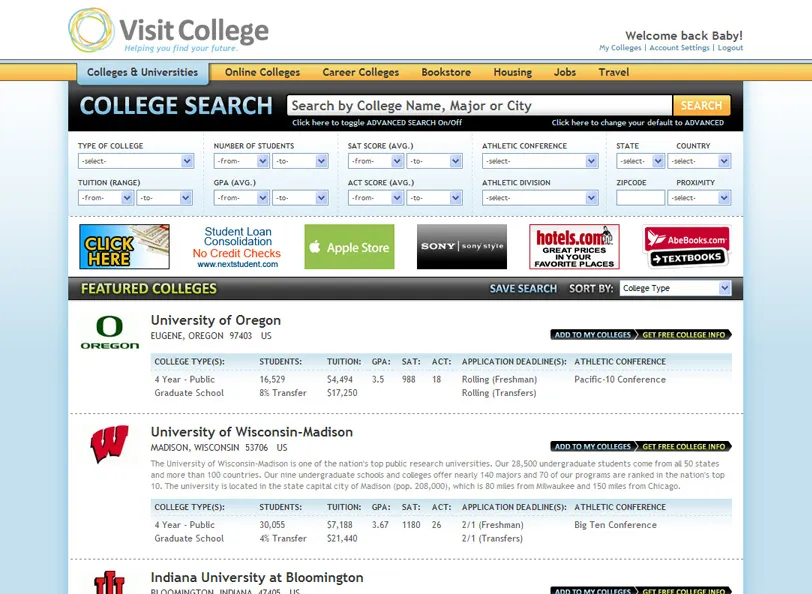This screenshot has height=594, width=812.
Task: Open Country select dropdown
Action: [699, 161]
